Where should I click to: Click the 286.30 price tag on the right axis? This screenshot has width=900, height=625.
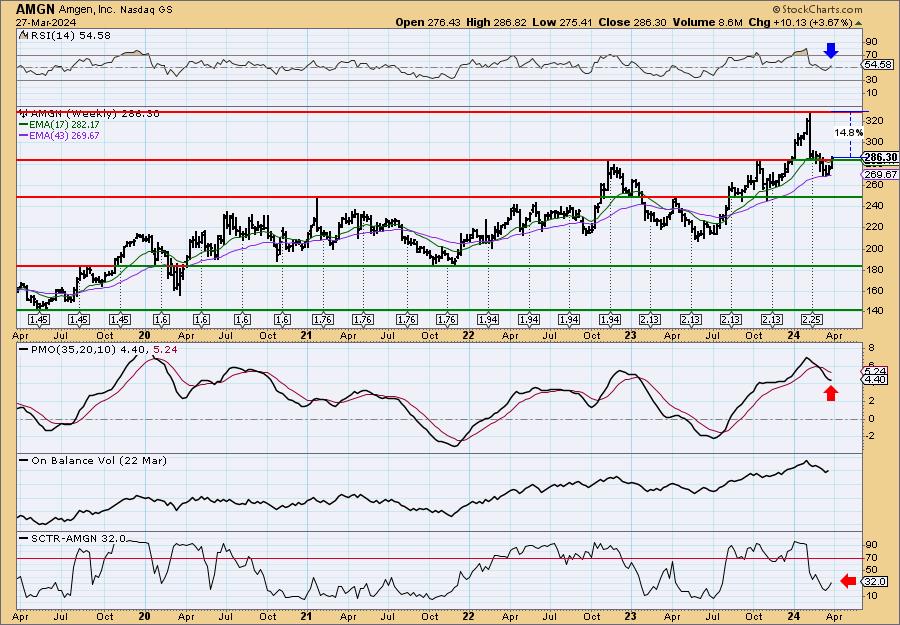point(880,157)
